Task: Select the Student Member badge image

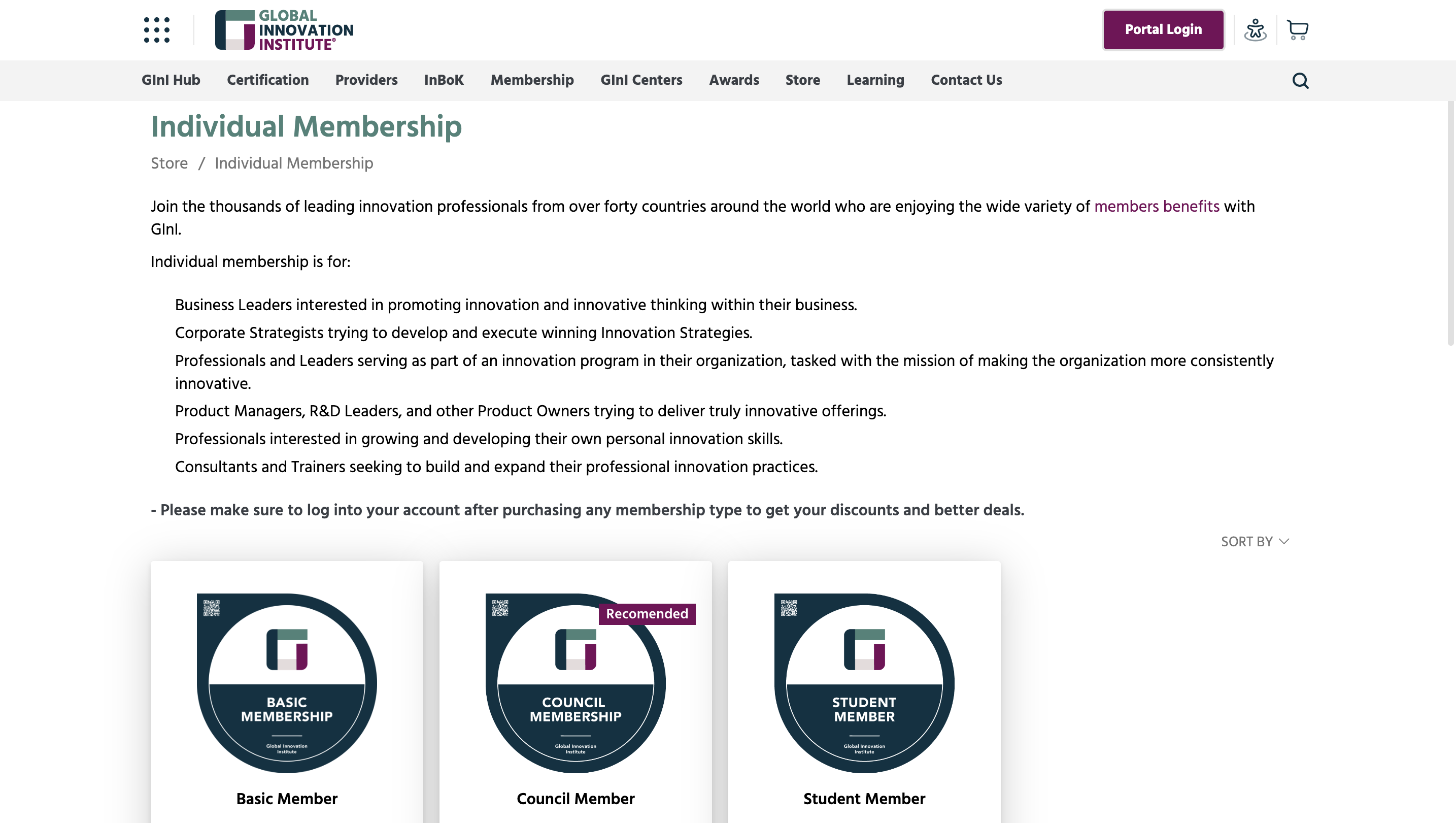Action: [x=864, y=683]
